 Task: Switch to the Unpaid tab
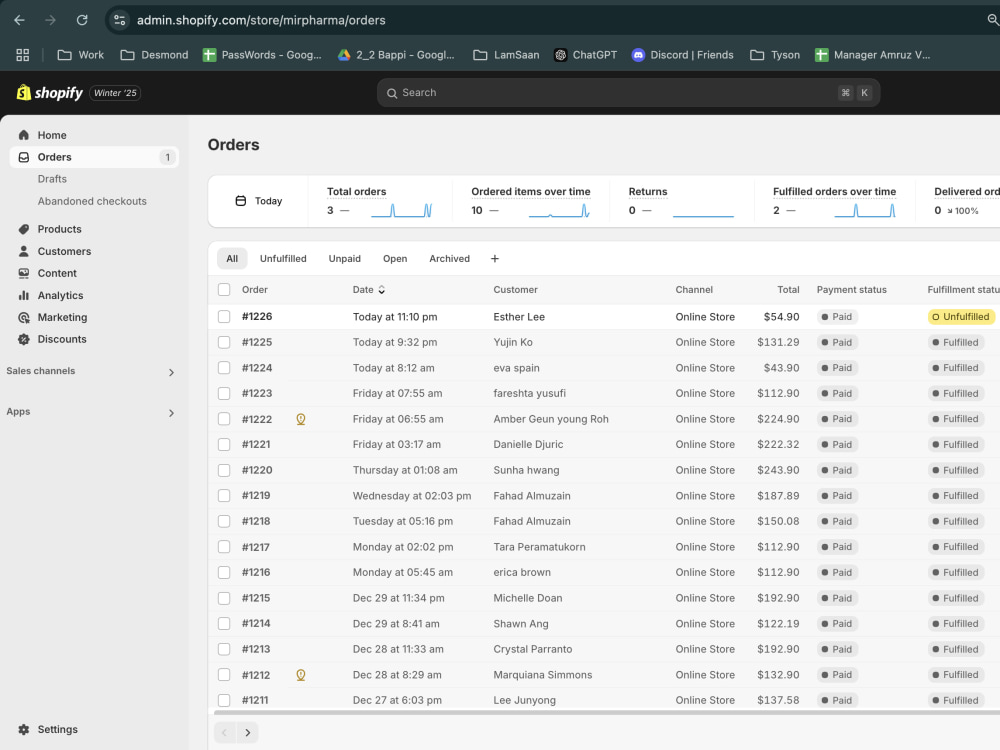(x=344, y=259)
